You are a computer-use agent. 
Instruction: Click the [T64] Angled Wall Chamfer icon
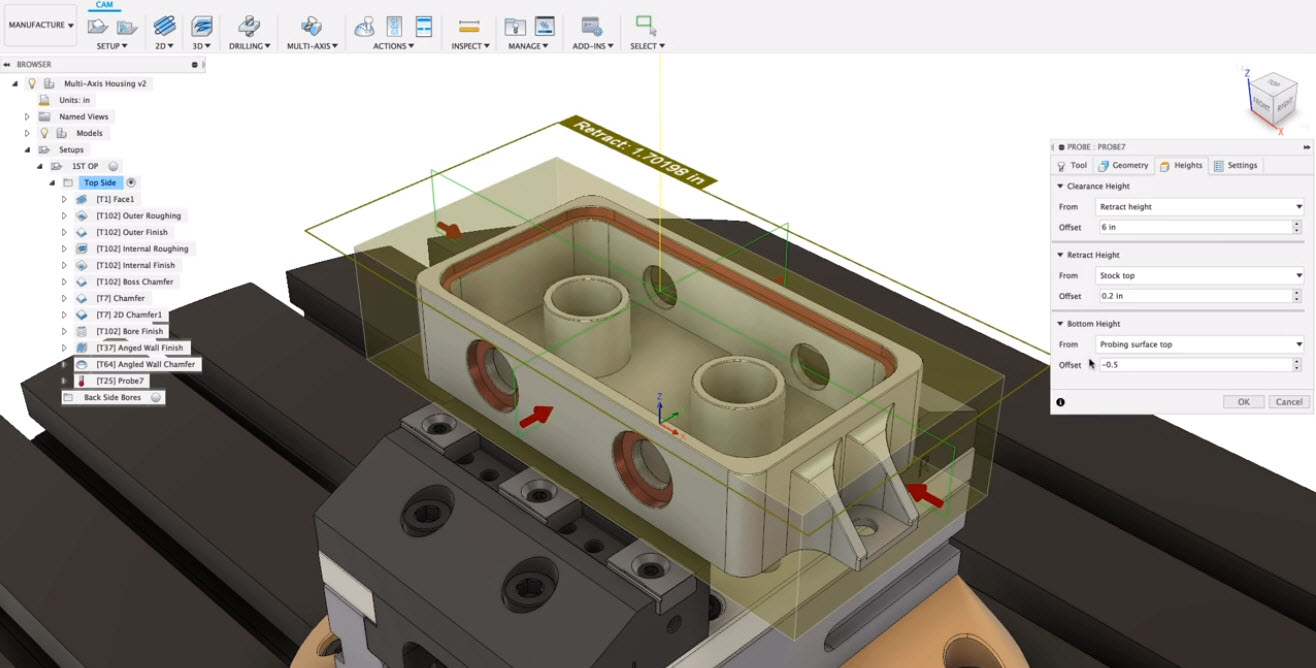coord(82,364)
